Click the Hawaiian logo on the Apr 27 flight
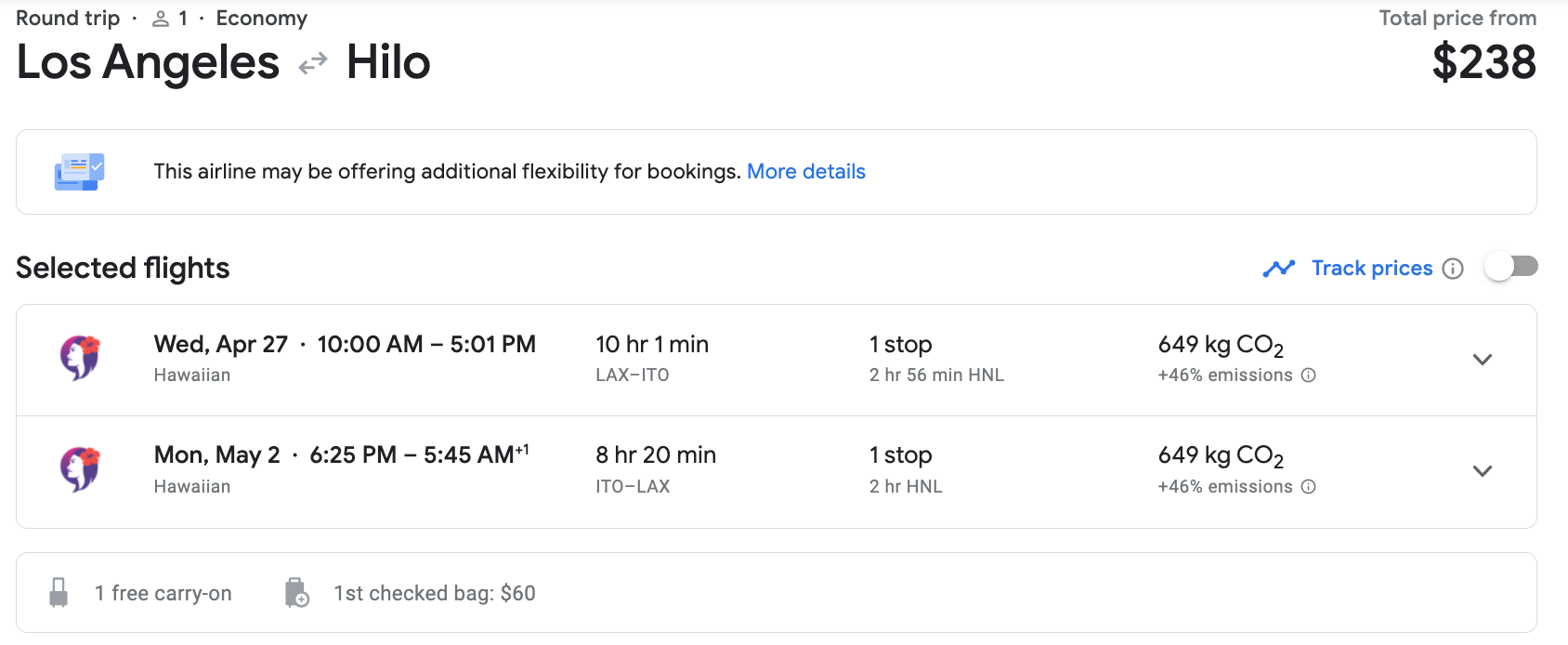The image size is (1568, 645). 80,358
